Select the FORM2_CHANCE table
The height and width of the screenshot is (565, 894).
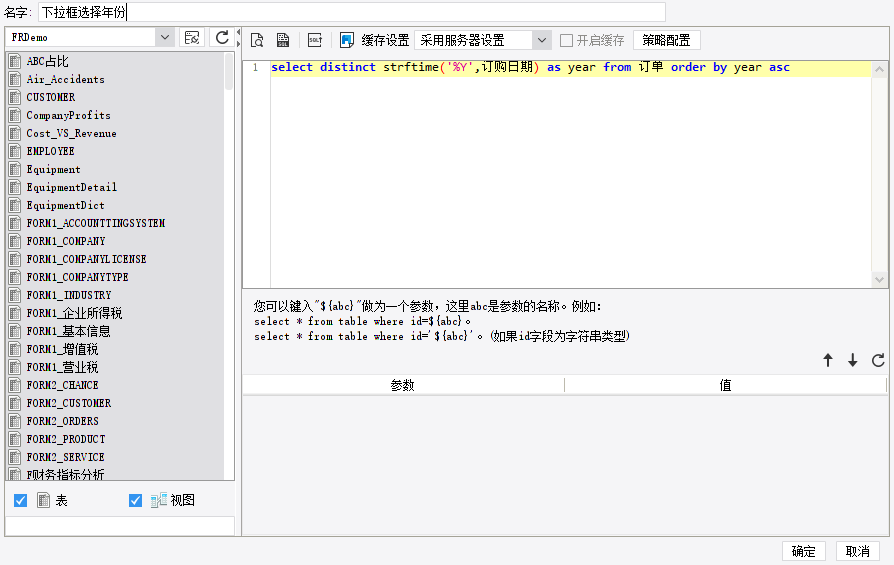[62, 385]
